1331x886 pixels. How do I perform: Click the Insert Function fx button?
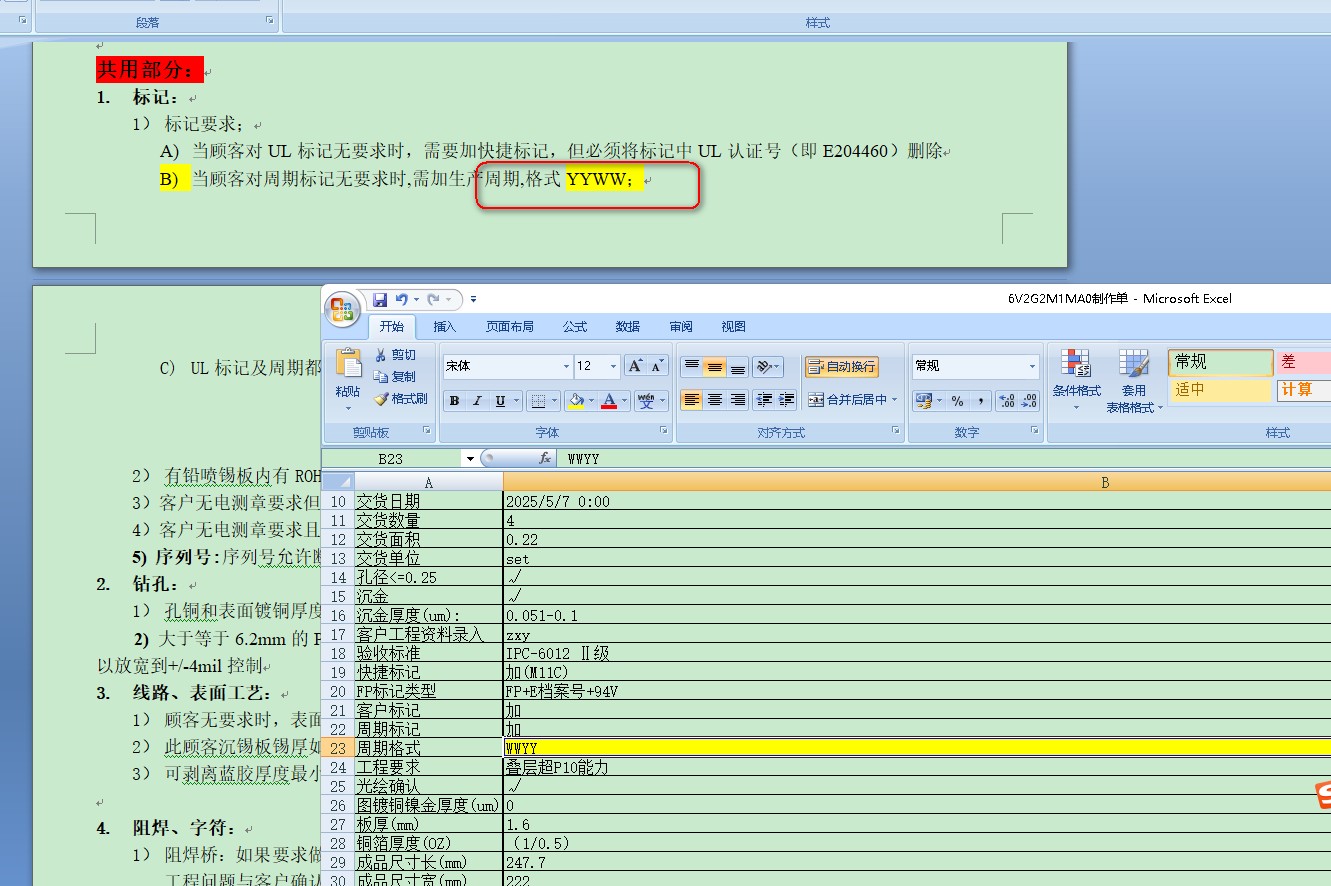tap(545, 458)
